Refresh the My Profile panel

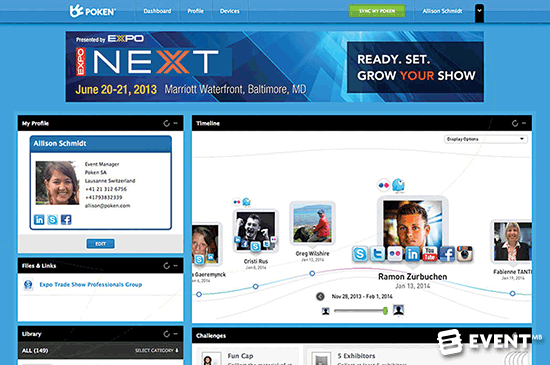point(166,123)
